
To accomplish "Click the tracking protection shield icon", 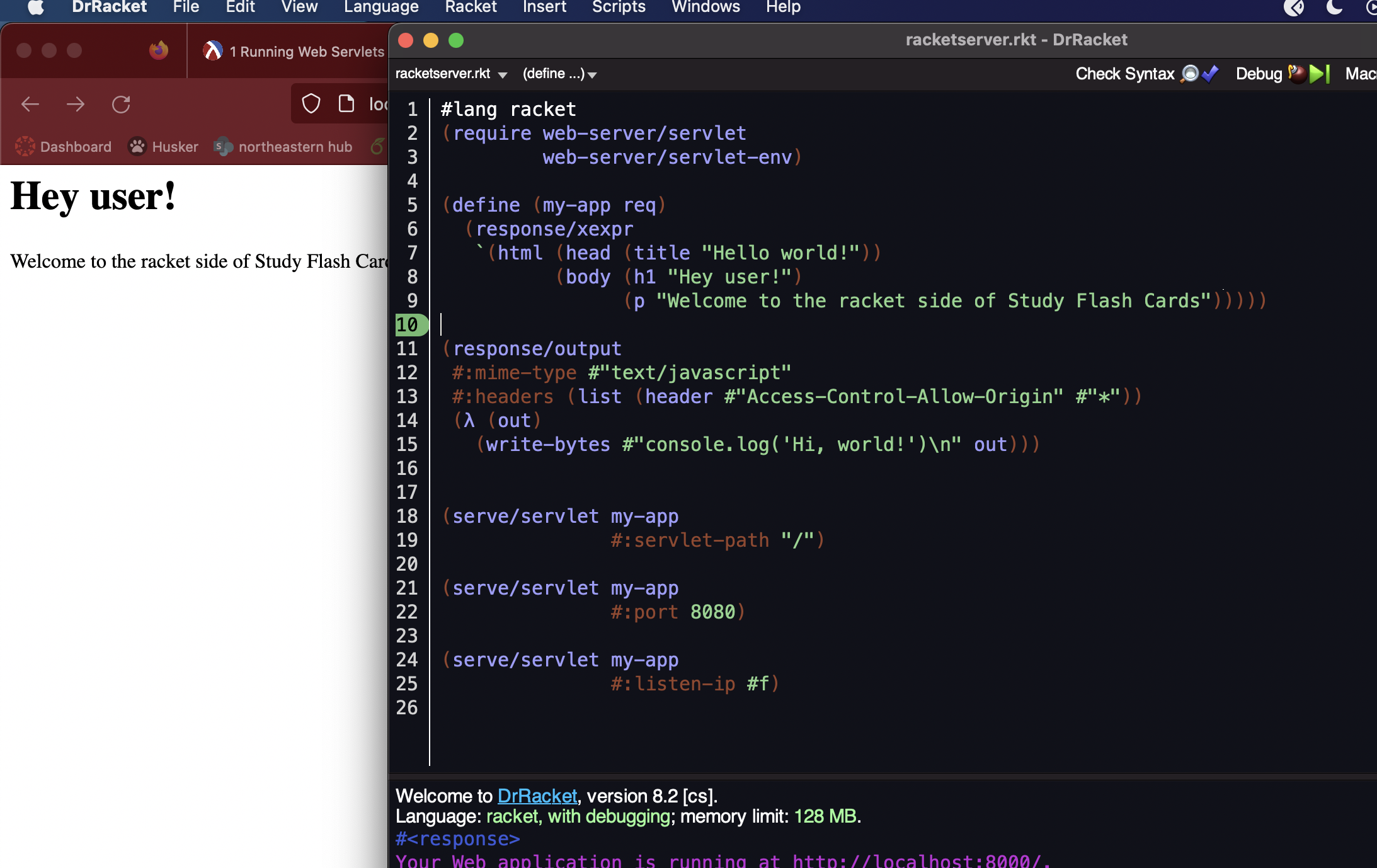I will [x=311, y=104].
